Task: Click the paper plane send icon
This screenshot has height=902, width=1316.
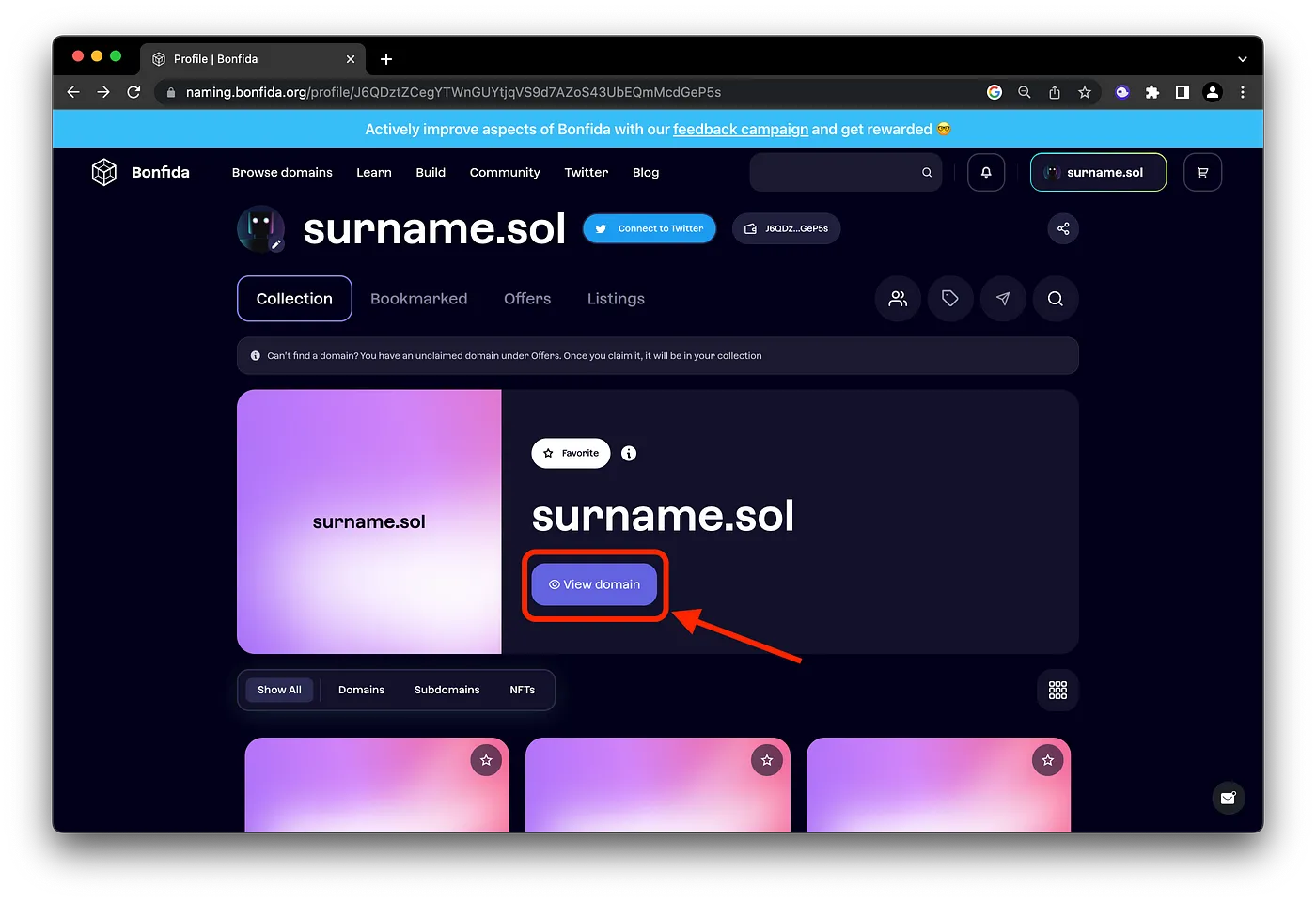Action: pos(1003,299)
